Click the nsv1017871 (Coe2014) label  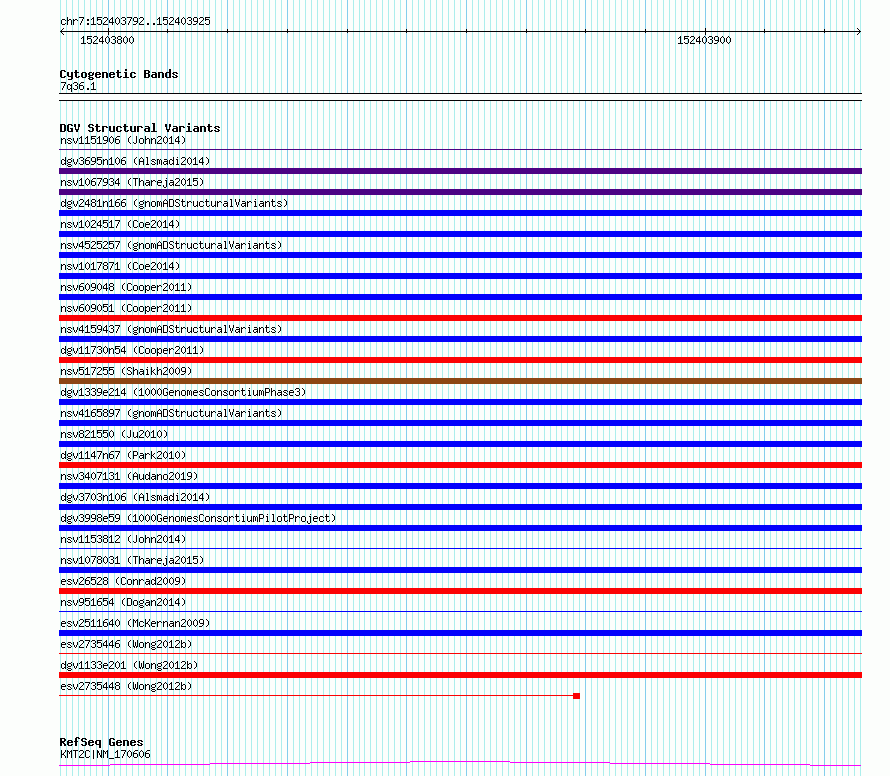pos(120,266)
